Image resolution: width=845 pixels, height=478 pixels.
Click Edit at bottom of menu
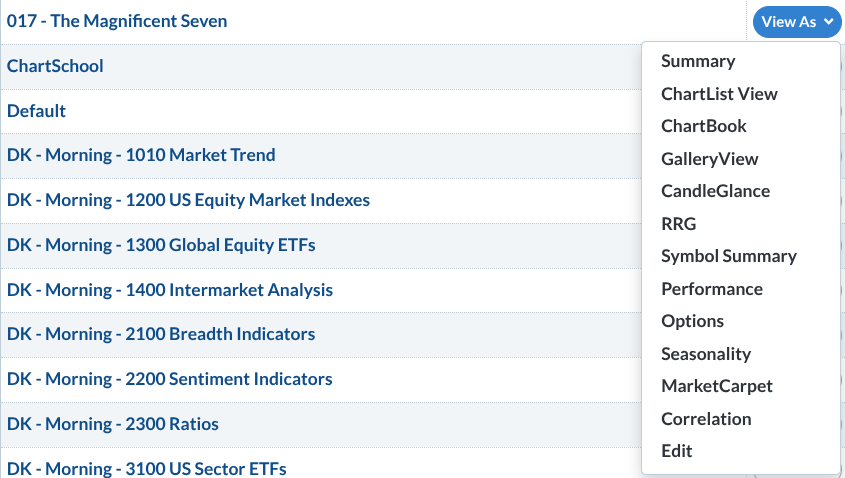[x=676, y=451]
